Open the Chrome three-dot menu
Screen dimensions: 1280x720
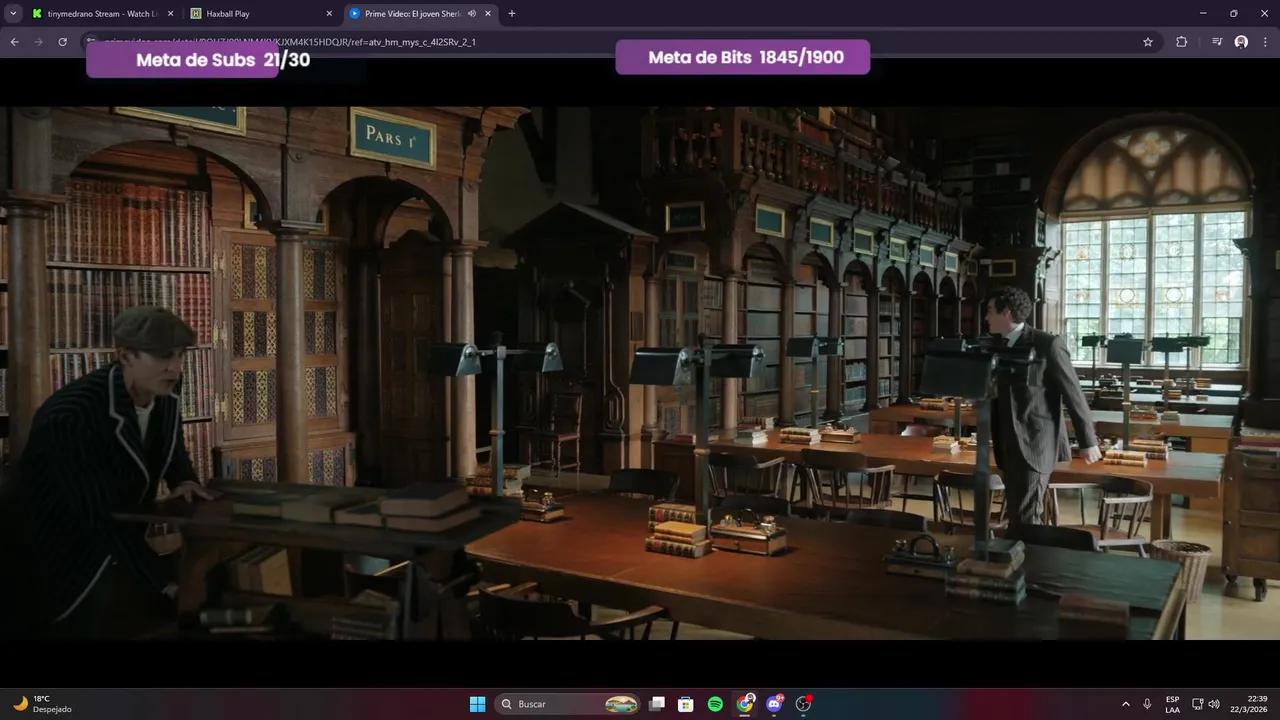1266,42
